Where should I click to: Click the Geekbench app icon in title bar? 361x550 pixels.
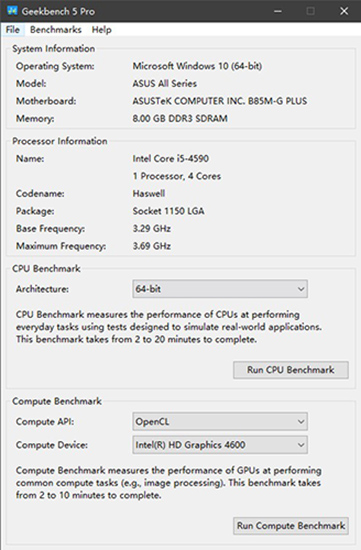click(12, 11)
